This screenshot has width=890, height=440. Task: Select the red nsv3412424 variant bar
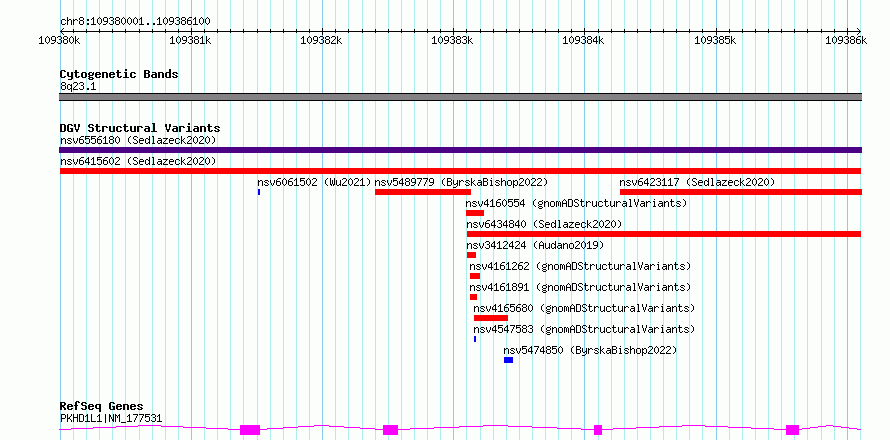[471, 255]
